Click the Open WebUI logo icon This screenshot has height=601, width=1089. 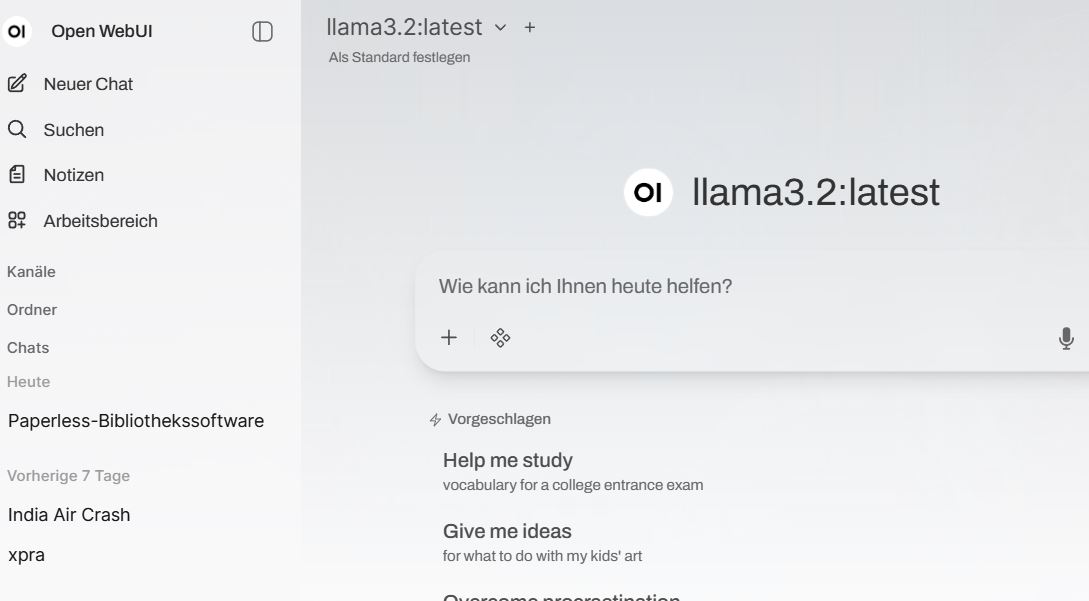tap(17, 32)
